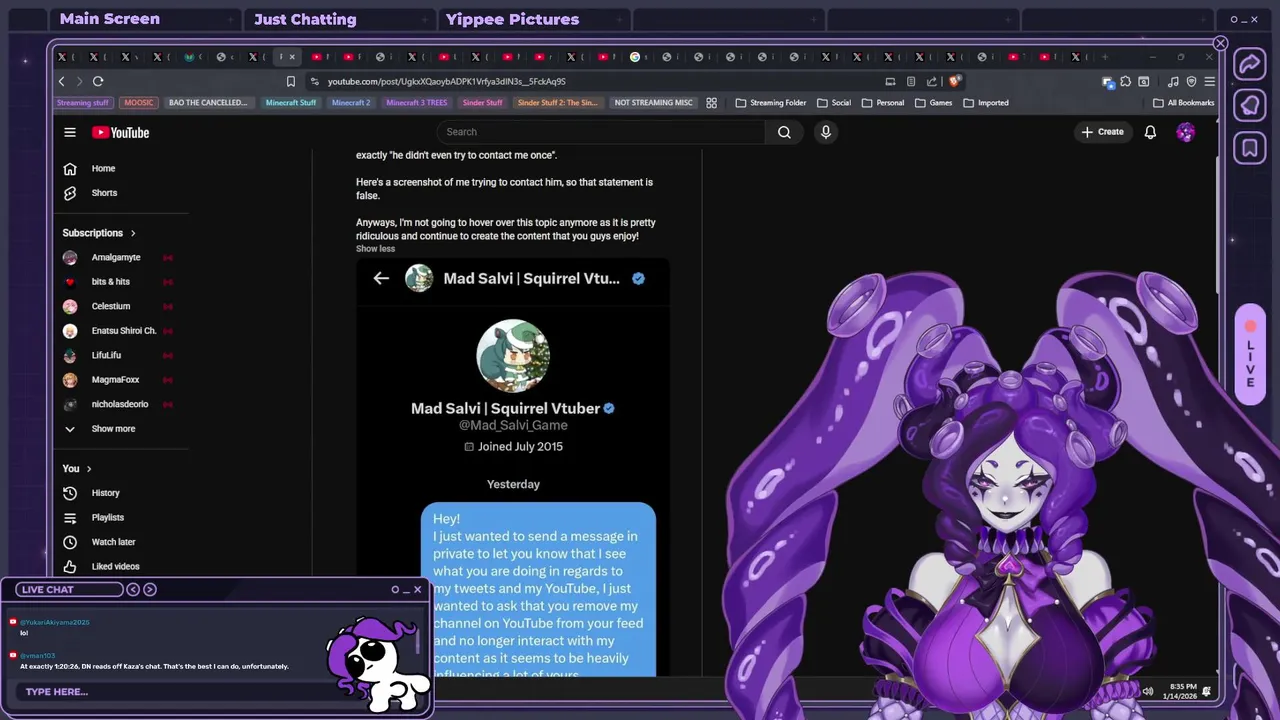
Task: Click the browser forward navigation arrow
Action: [80, 81]
